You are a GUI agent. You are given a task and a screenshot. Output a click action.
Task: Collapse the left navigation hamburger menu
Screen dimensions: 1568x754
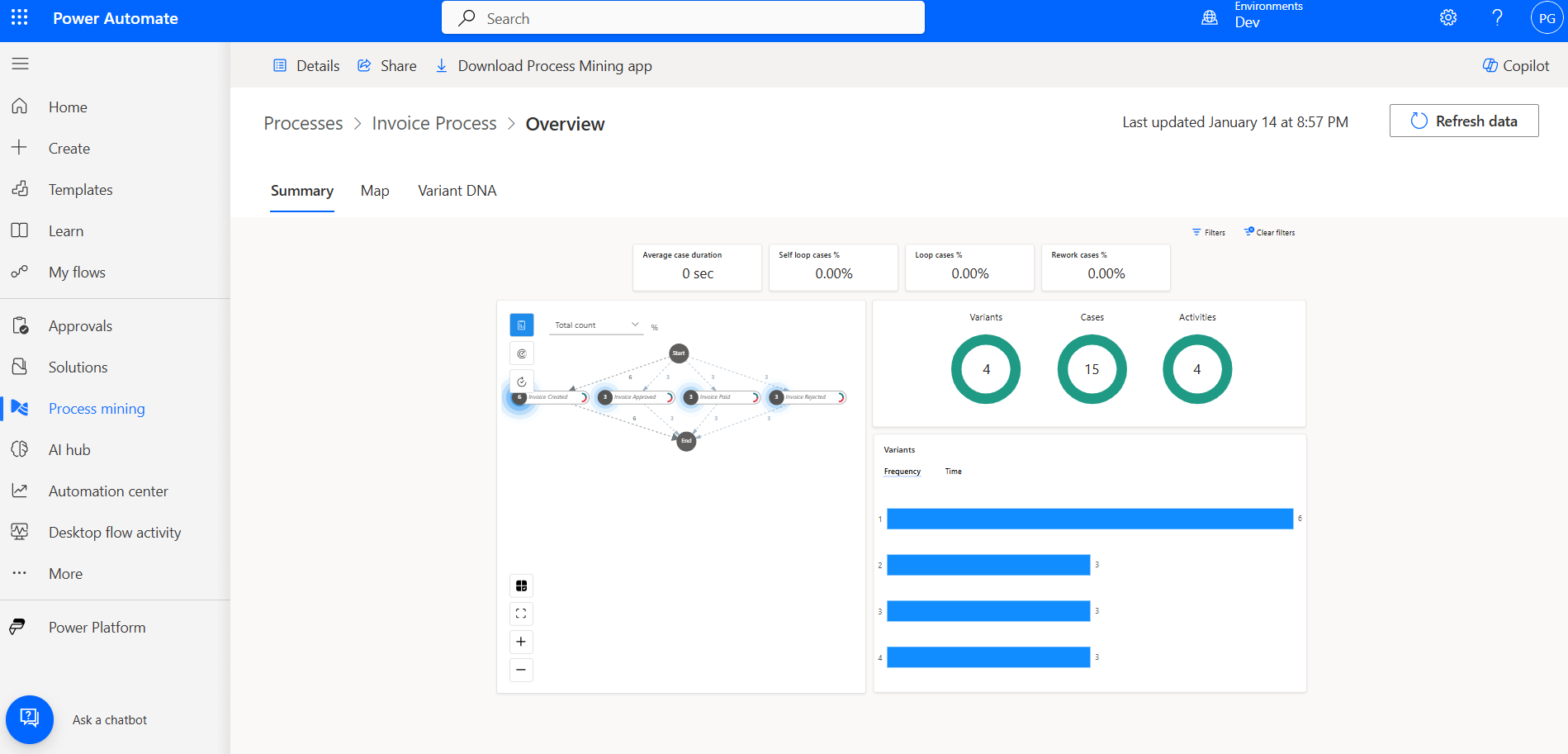click(x=21, y=64)
